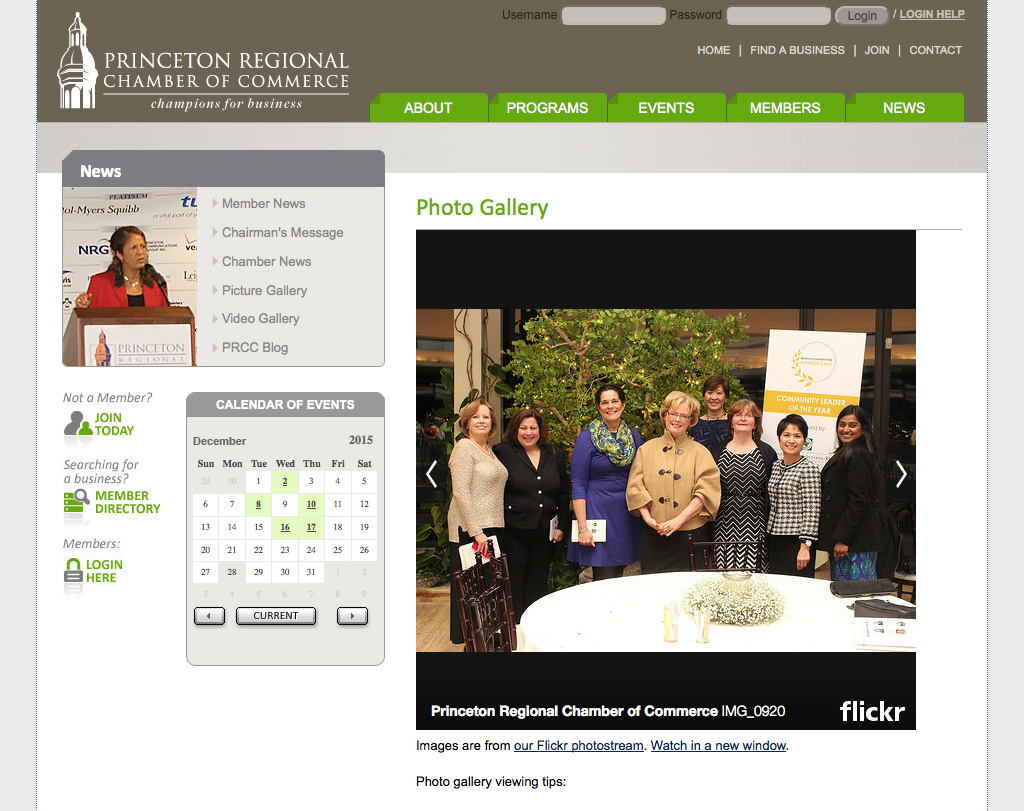1024x811 pixels.
Task: Select December 16 on the calendar
Action: point(285,527)
